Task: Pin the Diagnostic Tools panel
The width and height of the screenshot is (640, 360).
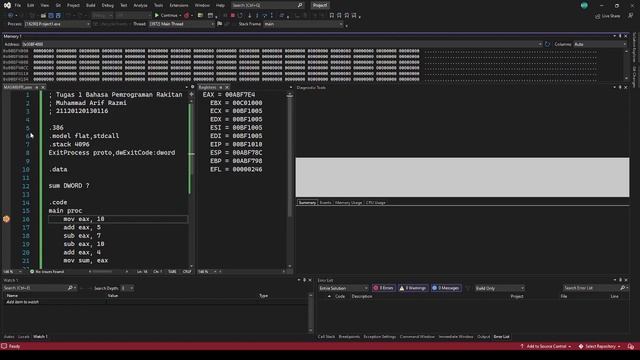Action: [620, 87]
